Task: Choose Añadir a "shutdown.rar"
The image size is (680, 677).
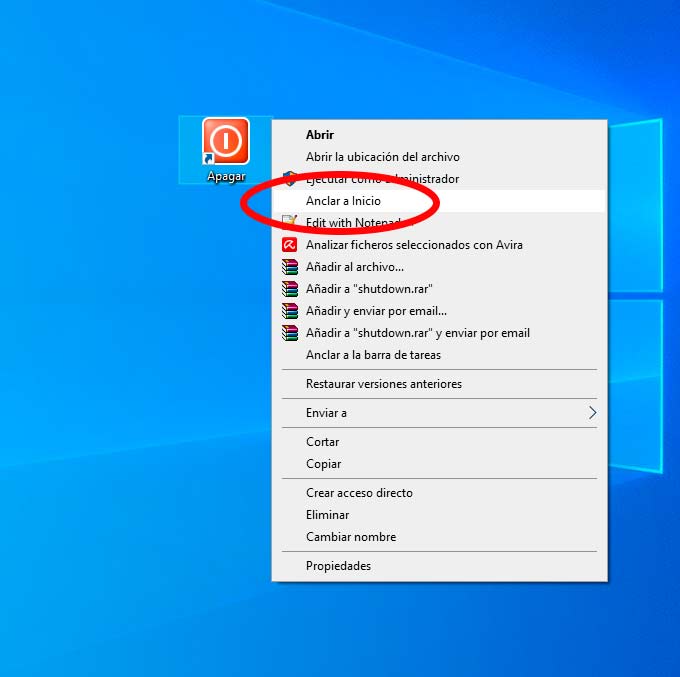Action: pyautogui.click(x=439, y=289)
